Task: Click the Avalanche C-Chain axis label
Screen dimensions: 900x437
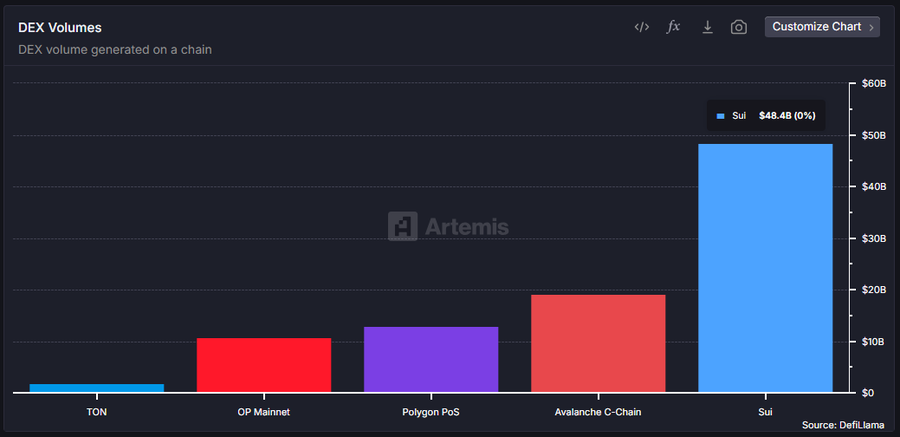Action: (598, 412)
